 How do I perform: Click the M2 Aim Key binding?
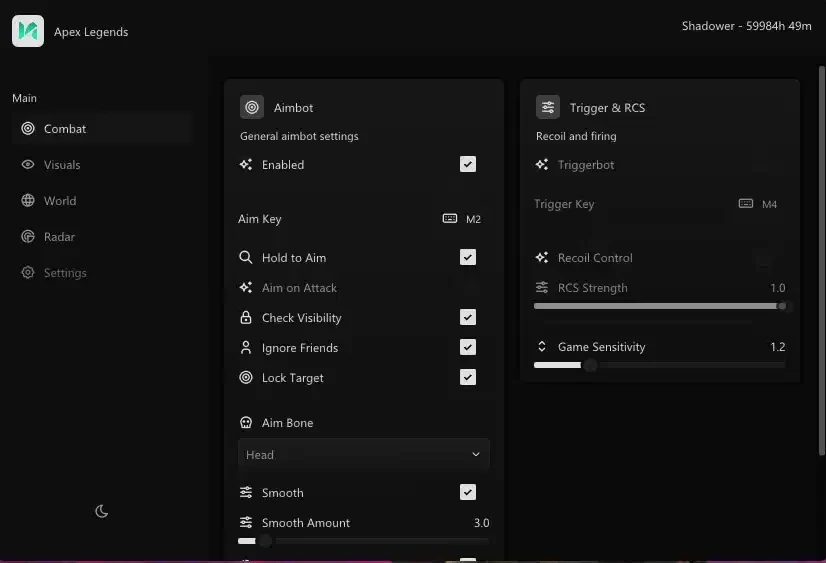point(473,219)
